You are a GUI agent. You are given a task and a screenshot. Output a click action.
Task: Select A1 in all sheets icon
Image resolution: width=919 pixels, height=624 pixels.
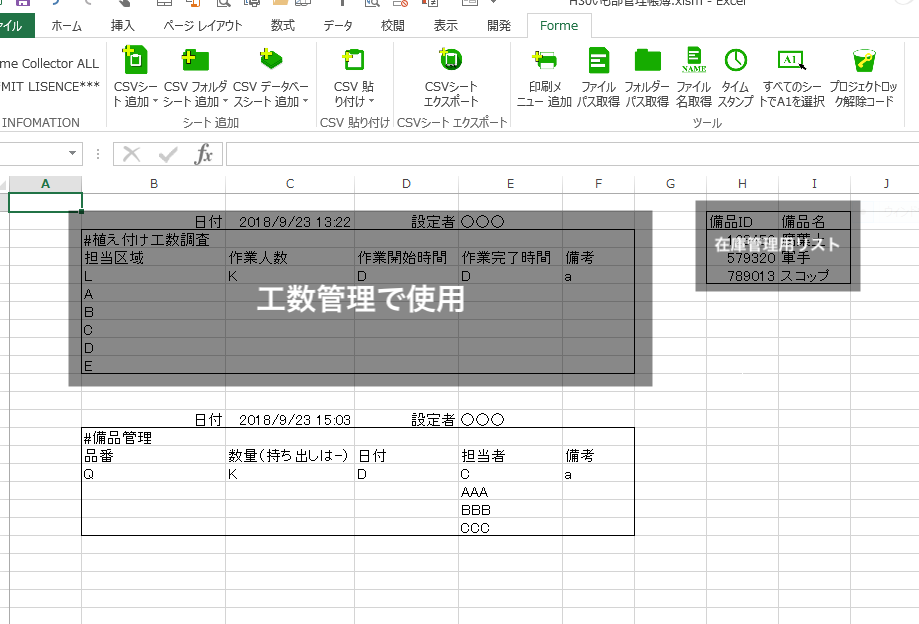click(792, 59)
